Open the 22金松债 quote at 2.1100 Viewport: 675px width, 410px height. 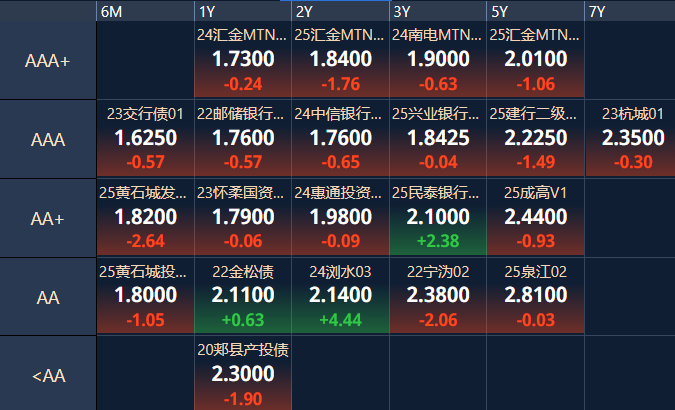tap(243, 296)
